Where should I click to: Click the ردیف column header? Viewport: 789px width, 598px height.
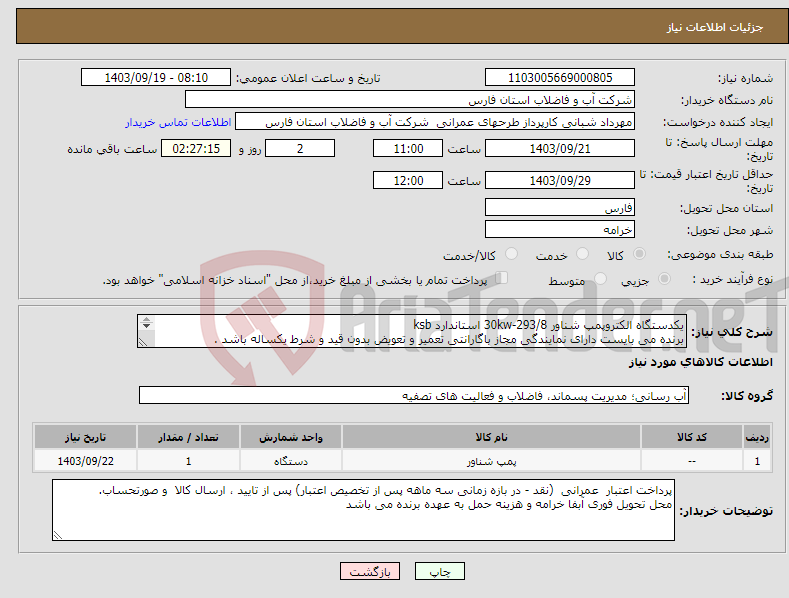pyautogui.click(x=757, y=437)
